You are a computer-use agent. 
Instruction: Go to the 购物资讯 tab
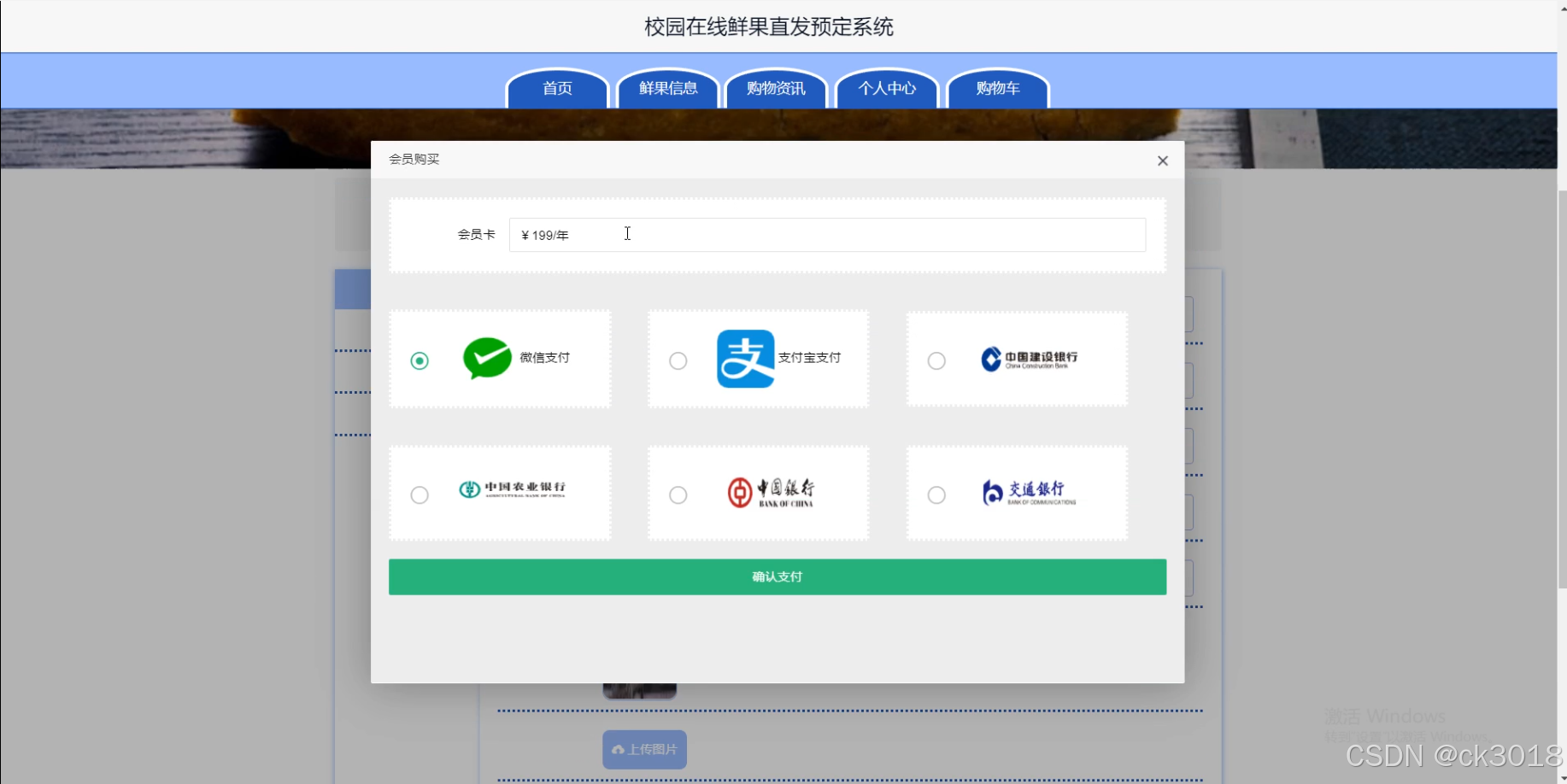click(777, 89)
